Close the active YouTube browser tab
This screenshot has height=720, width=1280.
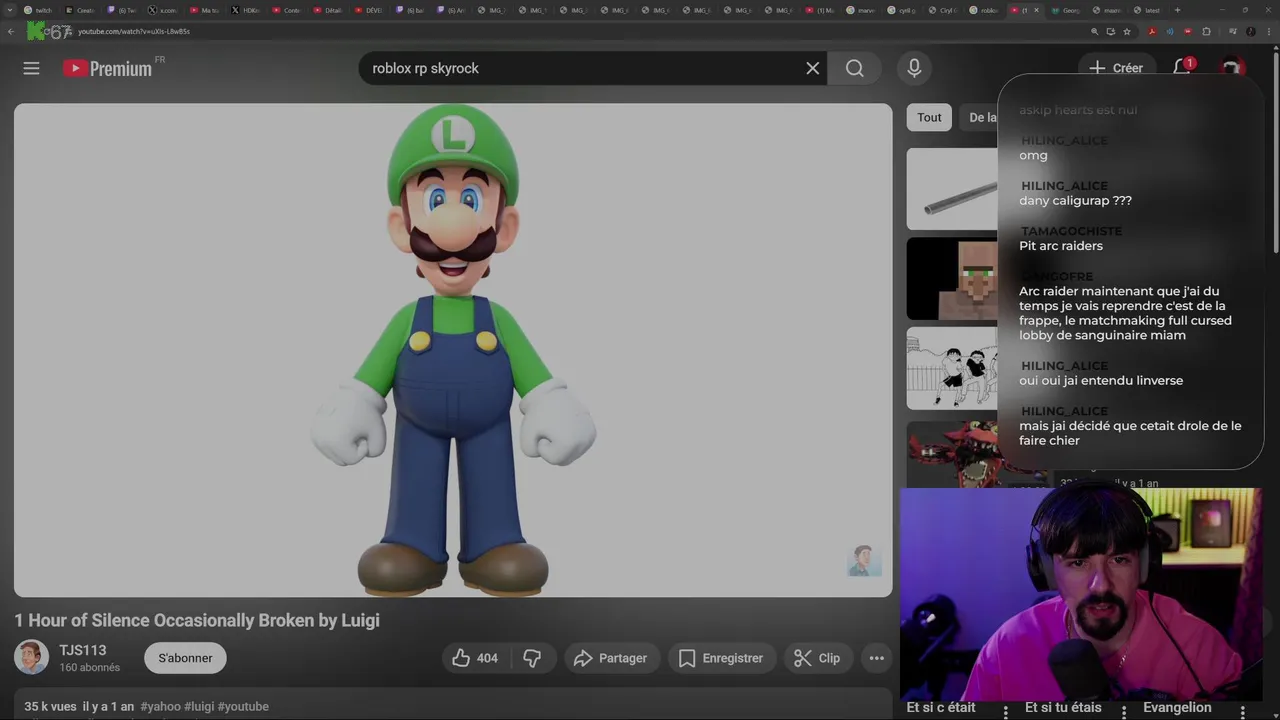point(1036,10)
